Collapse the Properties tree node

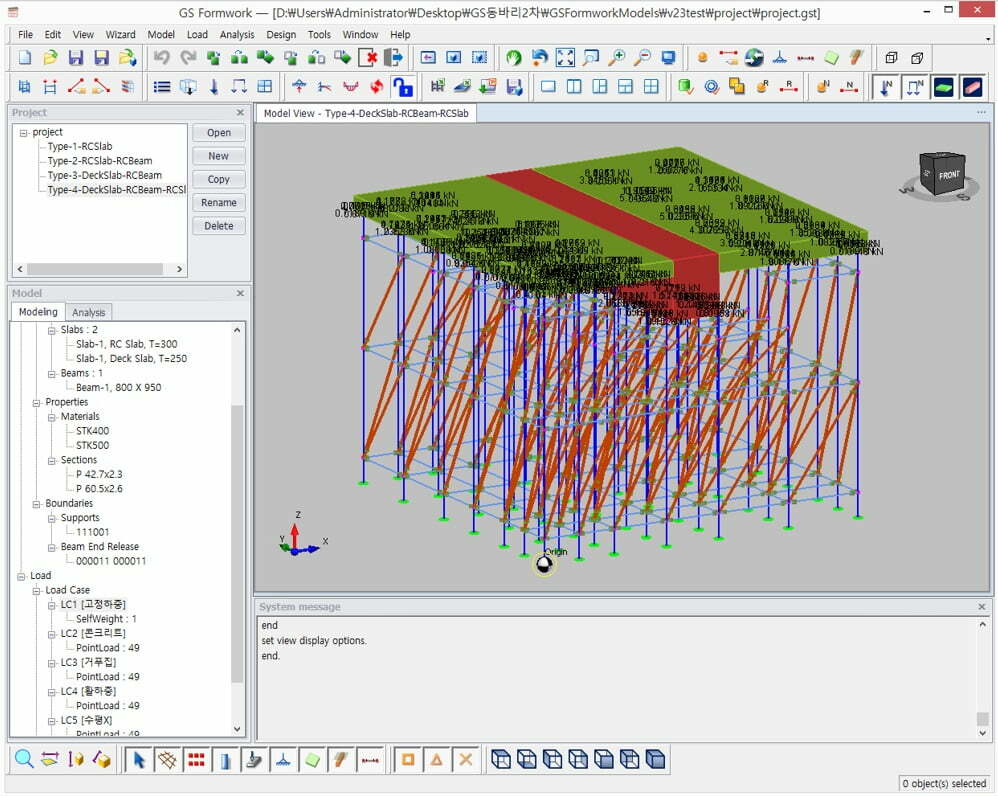[x=37, y=402]
